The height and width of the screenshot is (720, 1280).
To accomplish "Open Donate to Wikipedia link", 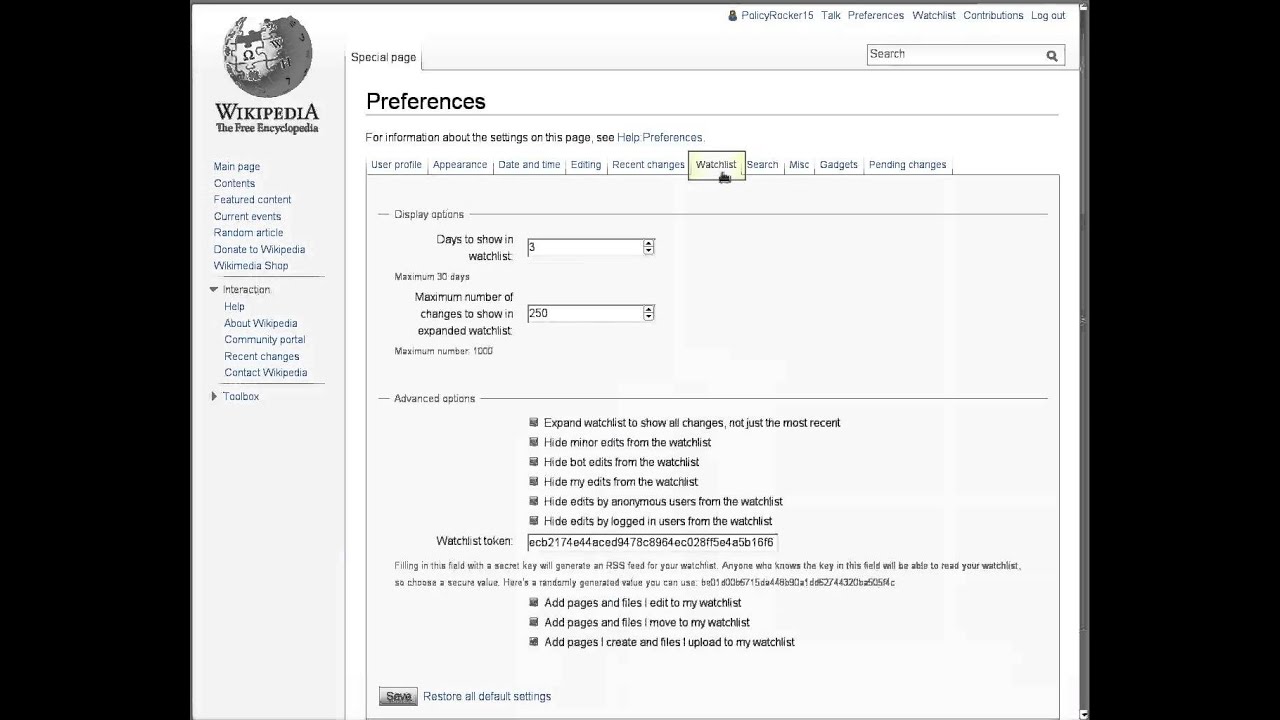I will 259,250.
